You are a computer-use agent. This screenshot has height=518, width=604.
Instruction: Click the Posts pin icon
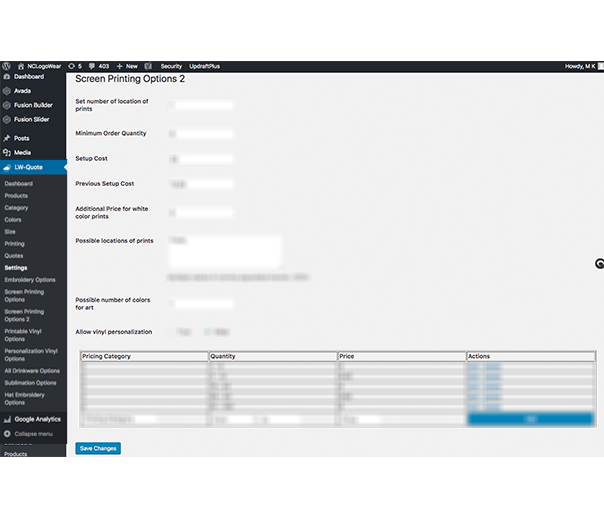[x=7, y=138]
